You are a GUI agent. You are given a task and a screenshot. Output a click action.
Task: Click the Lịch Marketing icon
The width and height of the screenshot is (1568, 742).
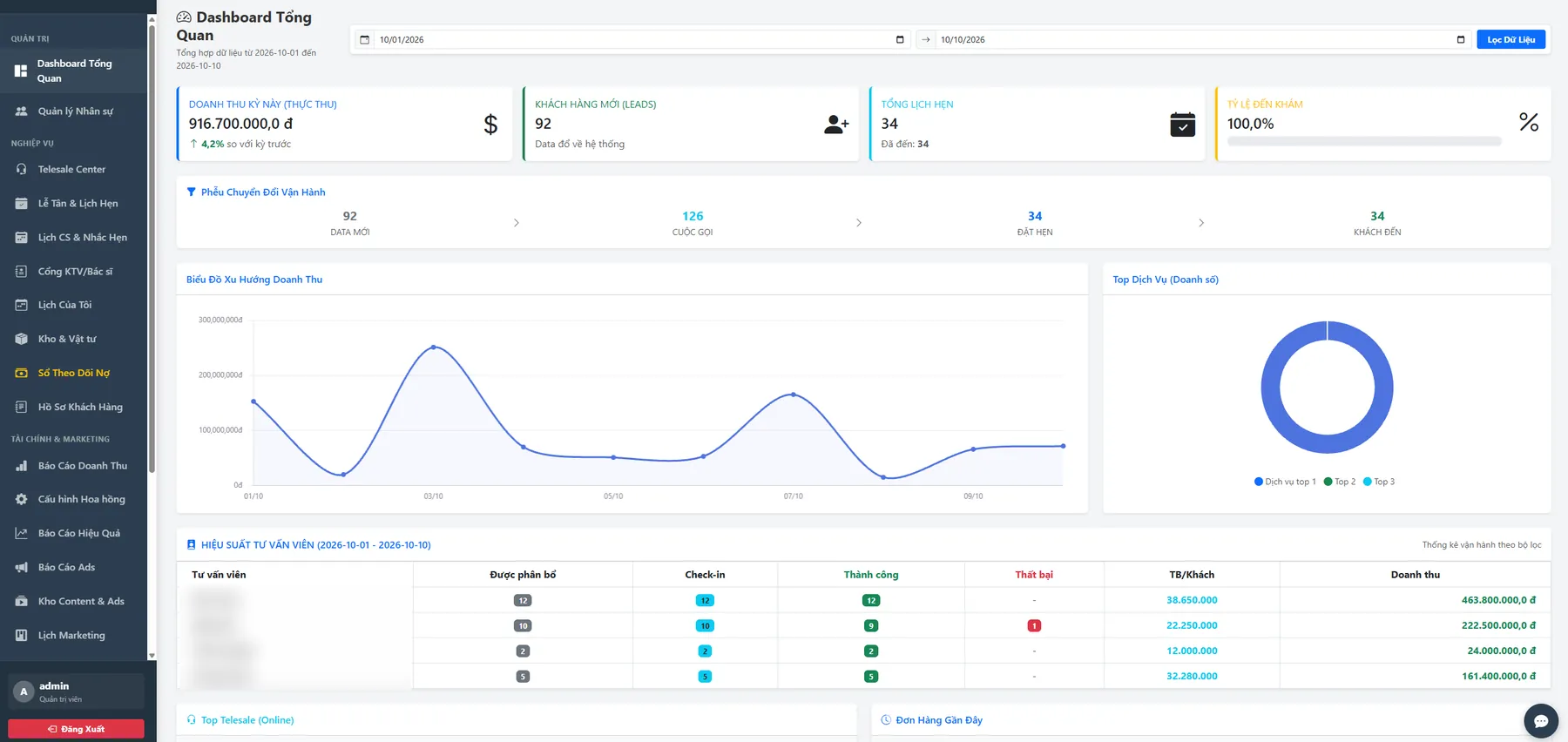[22, 635]
